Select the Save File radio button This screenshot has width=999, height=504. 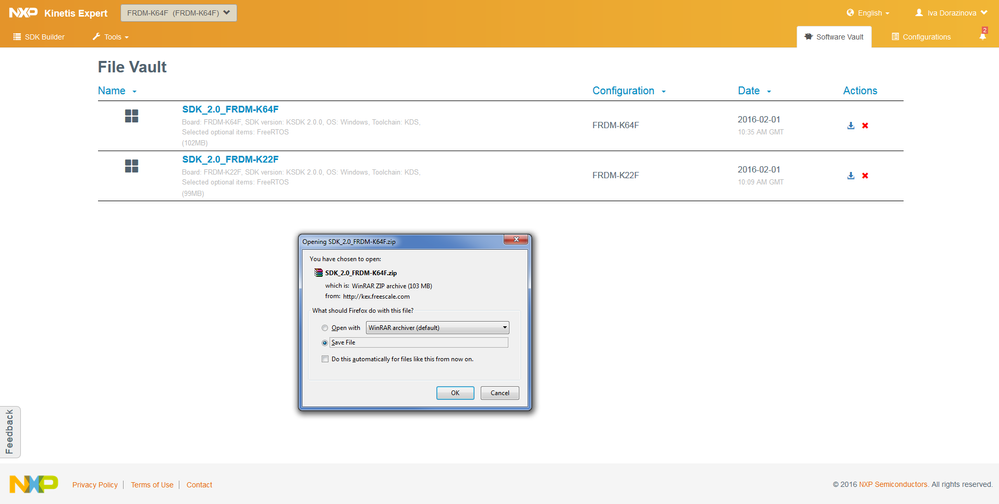(x=325, y=343)
